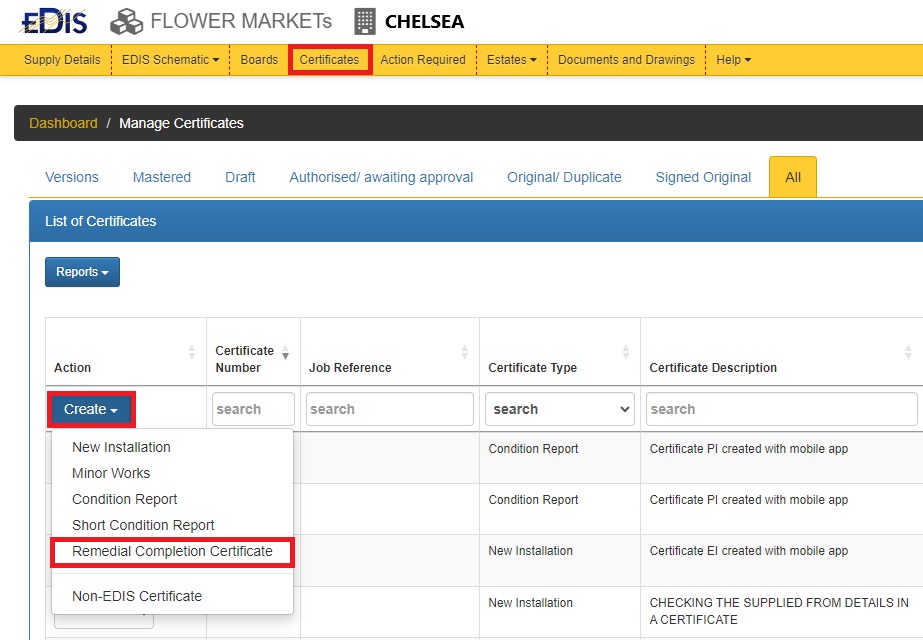Sort by Certificate Type column arrows
The width and height of the screenshot is (923, 640).
point(626,352)
